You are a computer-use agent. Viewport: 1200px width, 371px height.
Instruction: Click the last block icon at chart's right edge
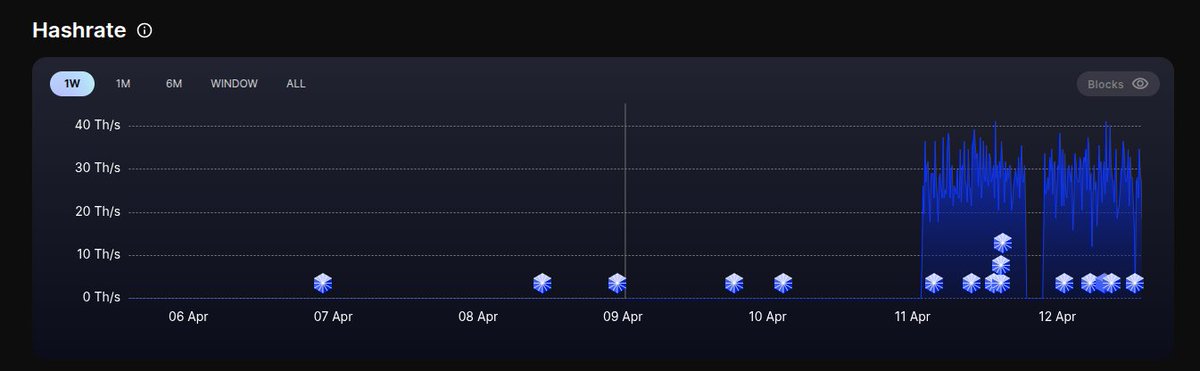[x=1135, y=283]
